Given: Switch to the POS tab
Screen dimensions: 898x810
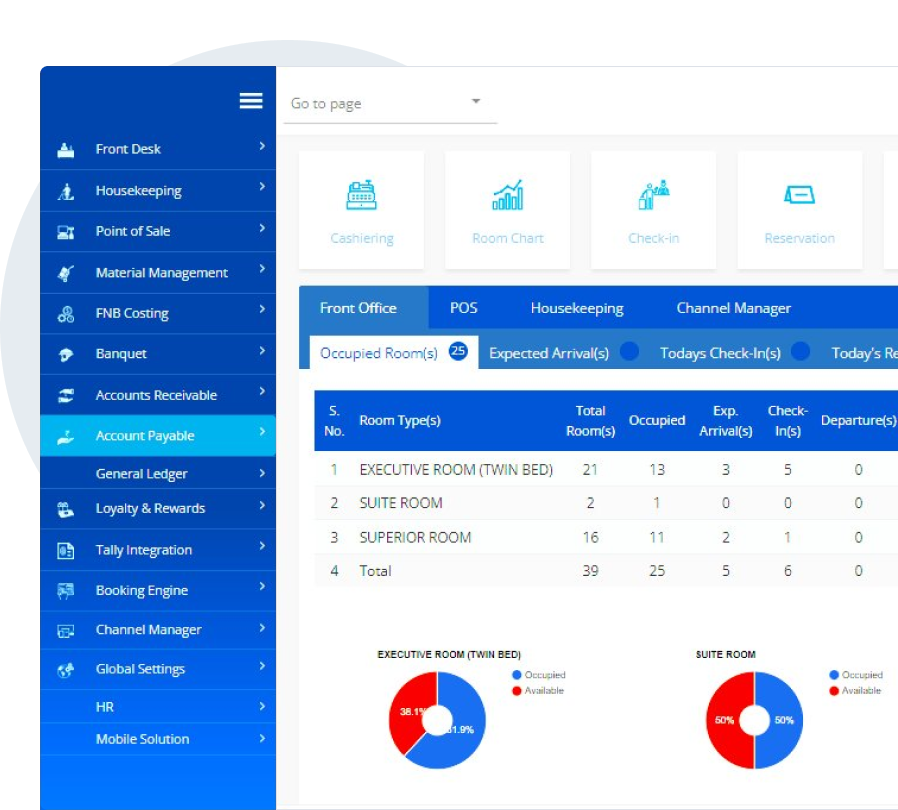Looking at the screenshot, I should tap(462, 308).
